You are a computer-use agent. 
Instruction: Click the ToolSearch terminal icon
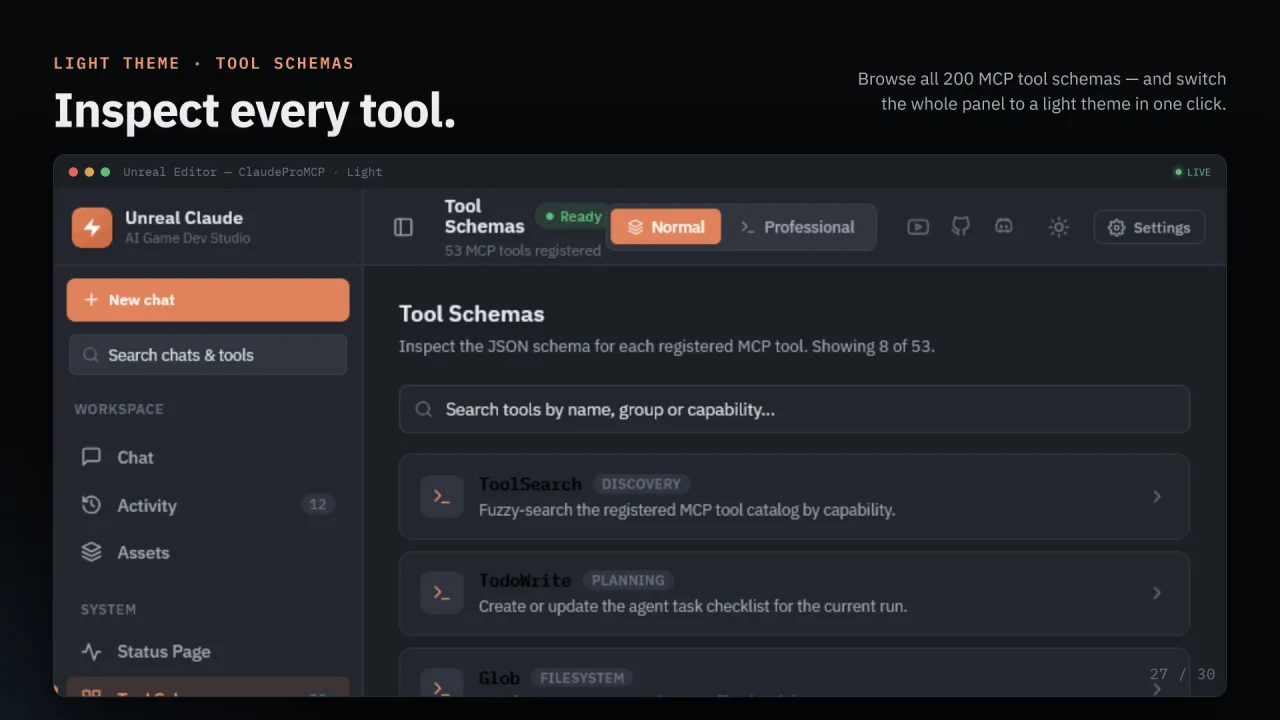tap(441, 496)
